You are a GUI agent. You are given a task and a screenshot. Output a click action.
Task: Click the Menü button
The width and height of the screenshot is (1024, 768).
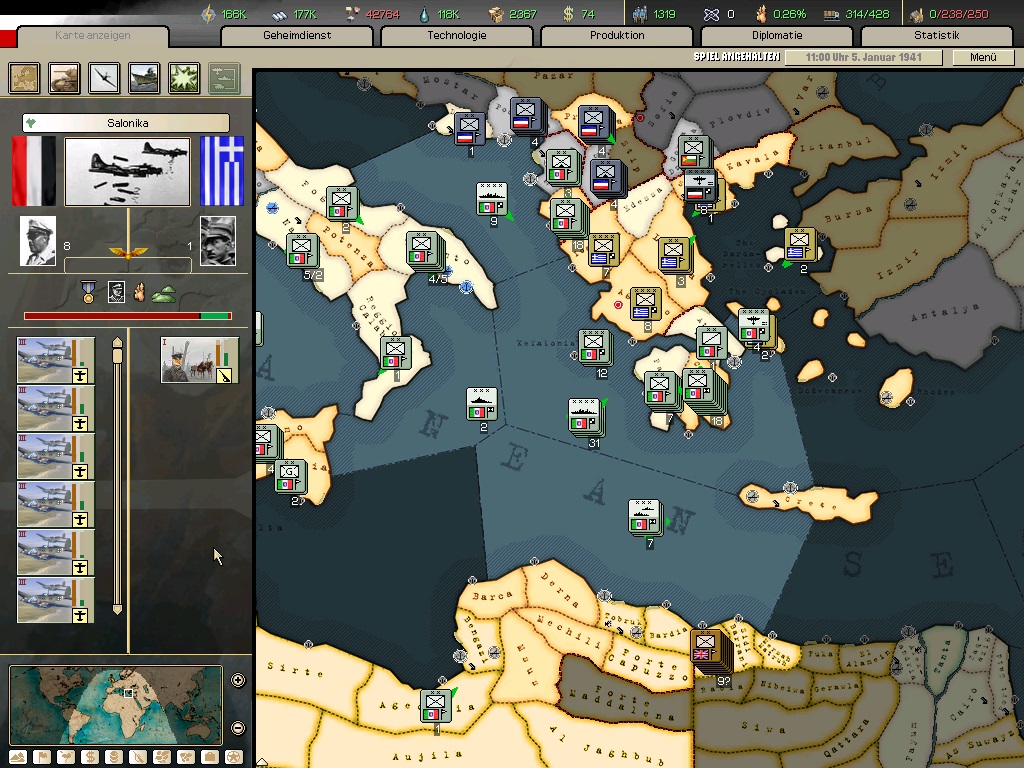(x=983, y=57)
